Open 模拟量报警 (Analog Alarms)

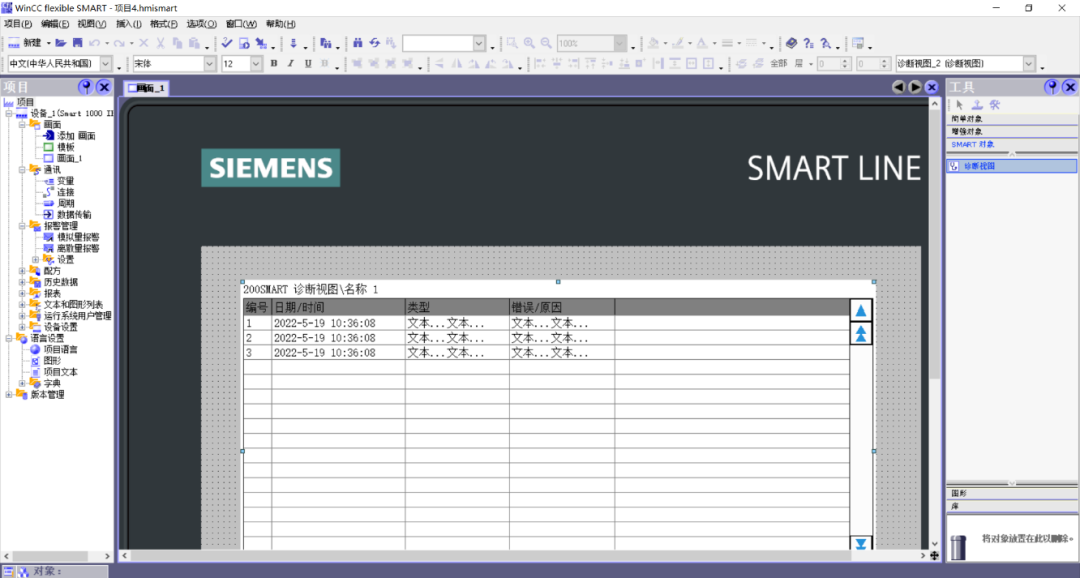47,236
